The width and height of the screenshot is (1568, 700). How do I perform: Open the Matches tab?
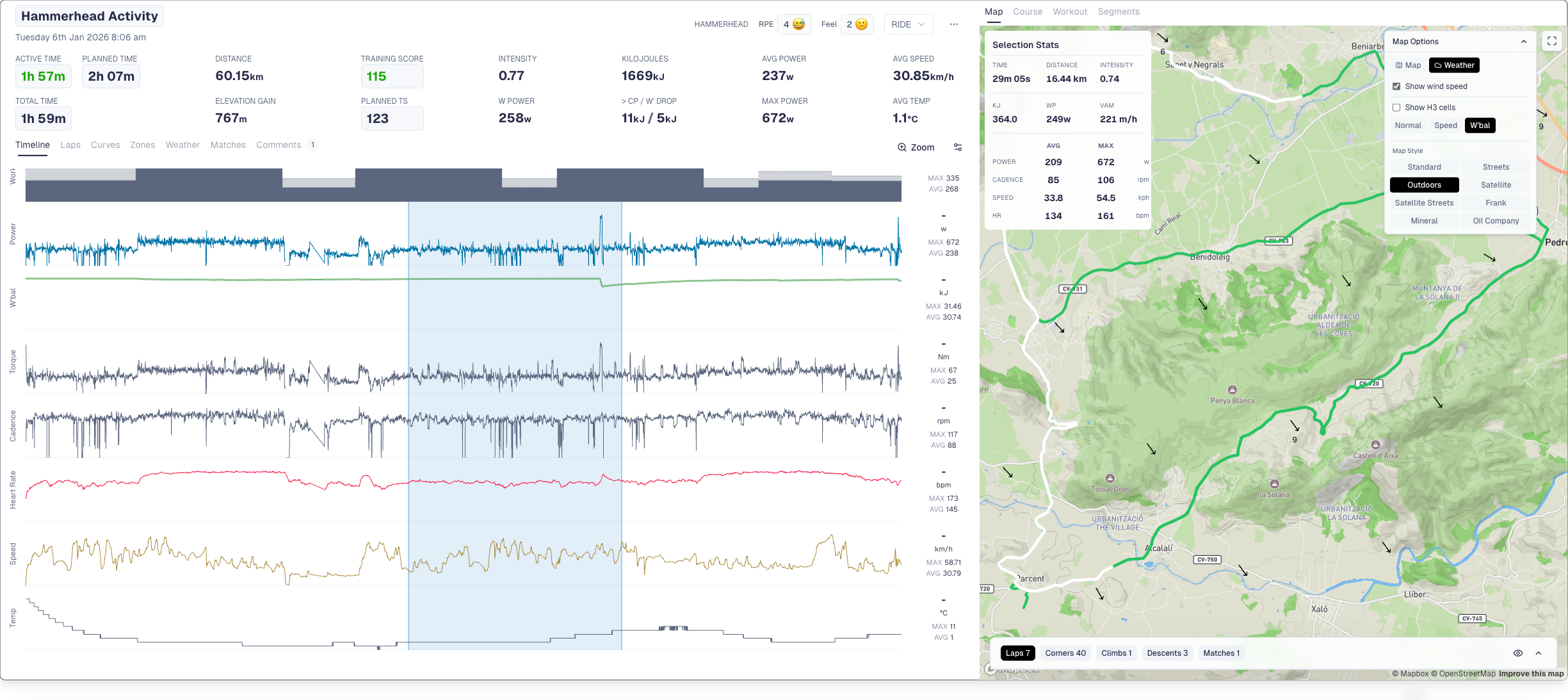point(228,145)
